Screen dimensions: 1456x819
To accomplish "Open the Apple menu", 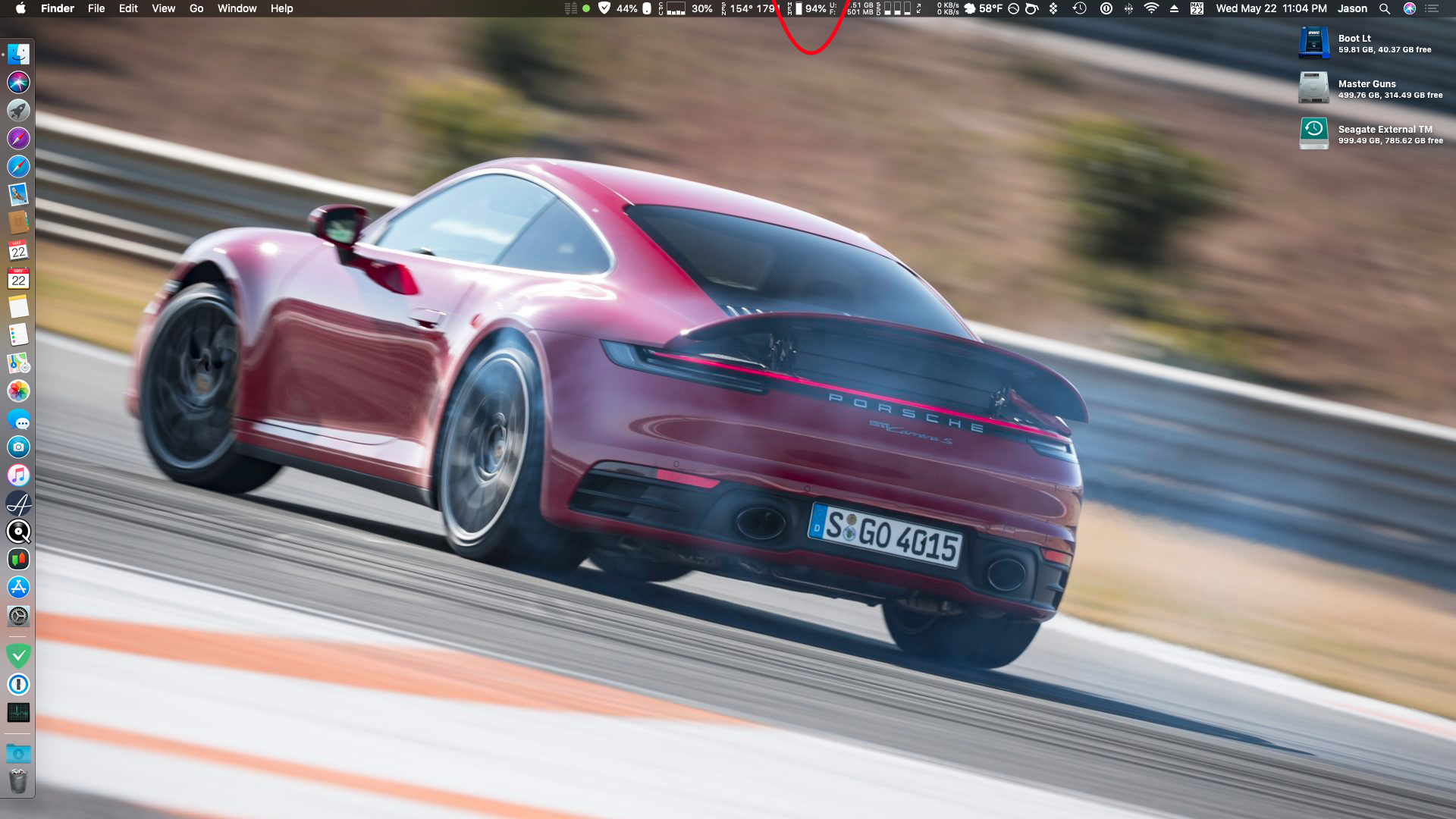I will pos(20,8).
